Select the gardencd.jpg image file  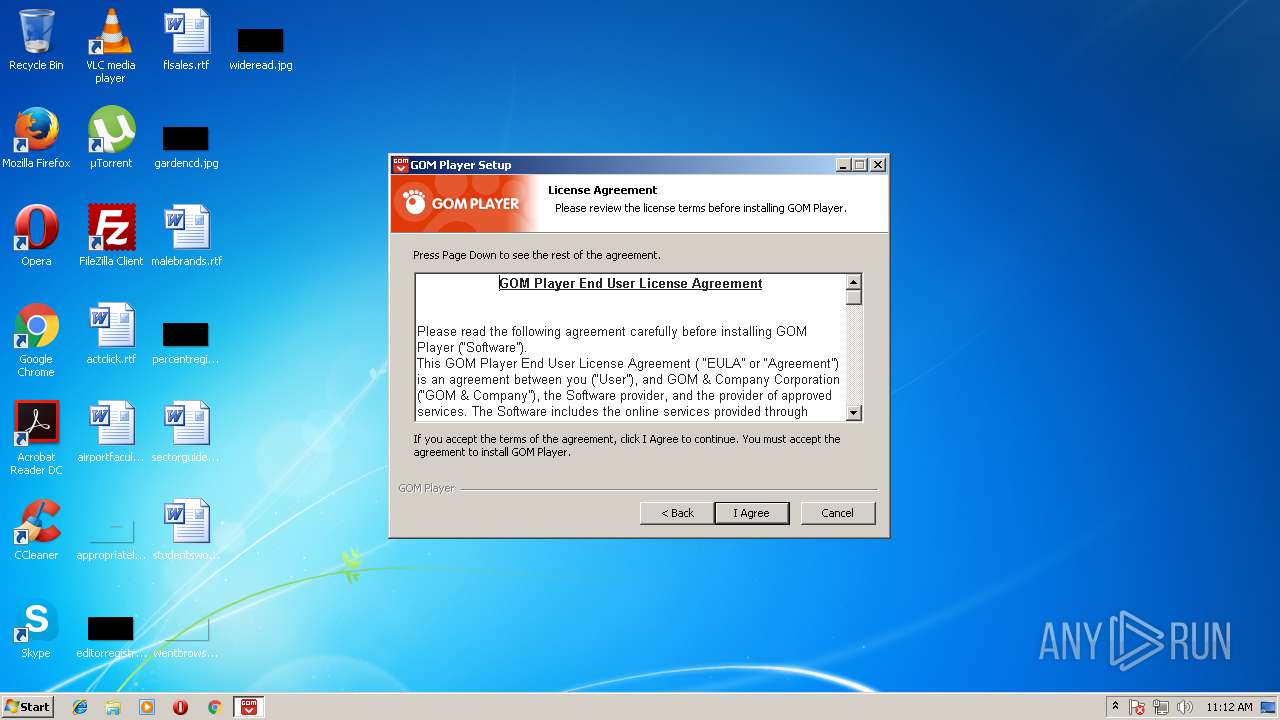[186, 145]
